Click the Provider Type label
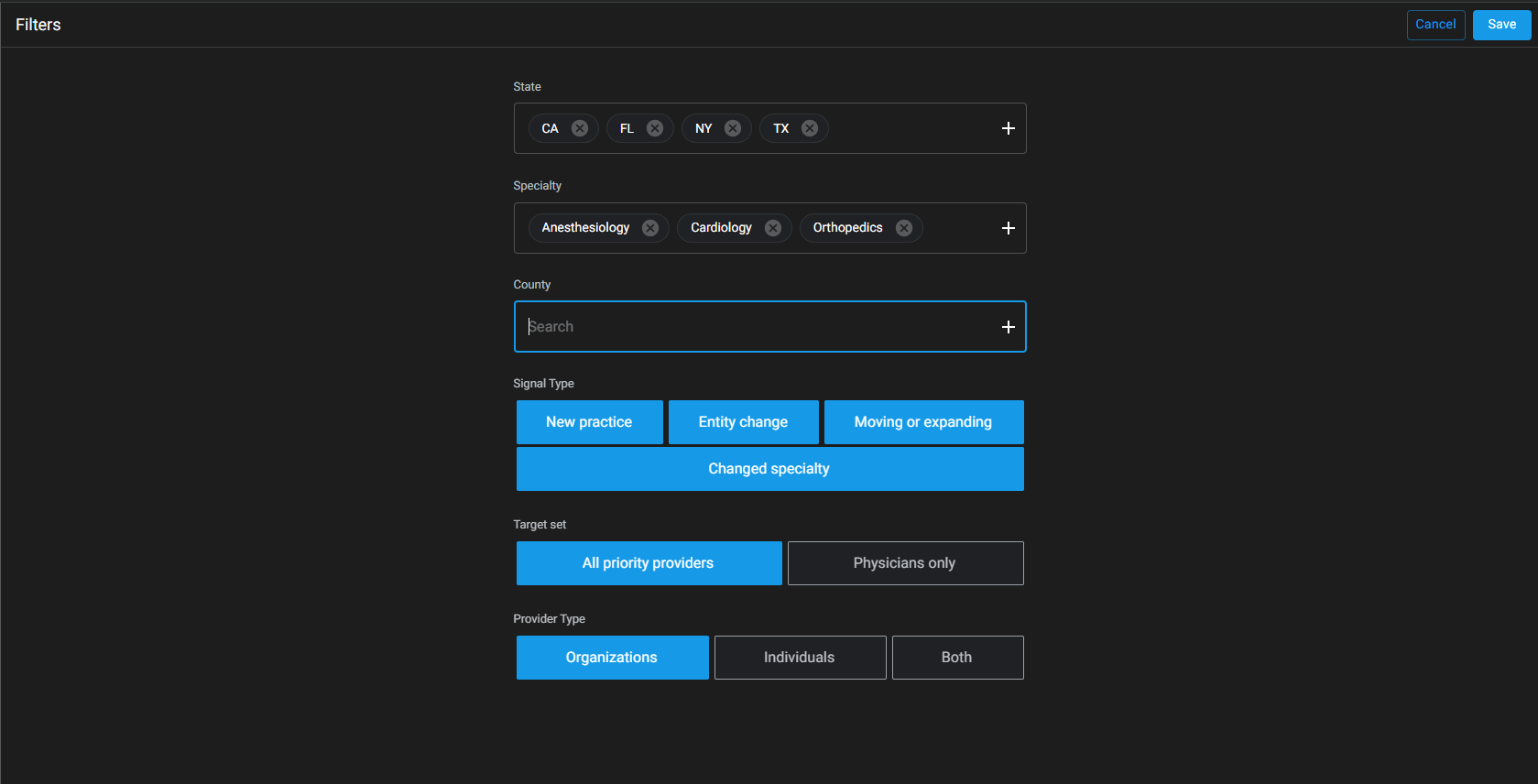 coord(549,619)
